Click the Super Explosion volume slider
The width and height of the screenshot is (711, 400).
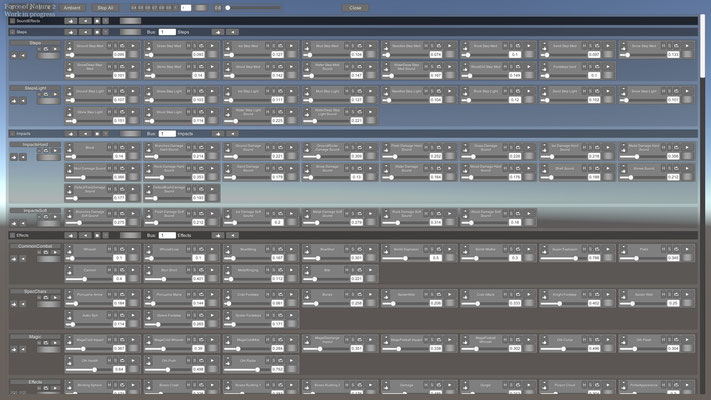click(564, 258)
